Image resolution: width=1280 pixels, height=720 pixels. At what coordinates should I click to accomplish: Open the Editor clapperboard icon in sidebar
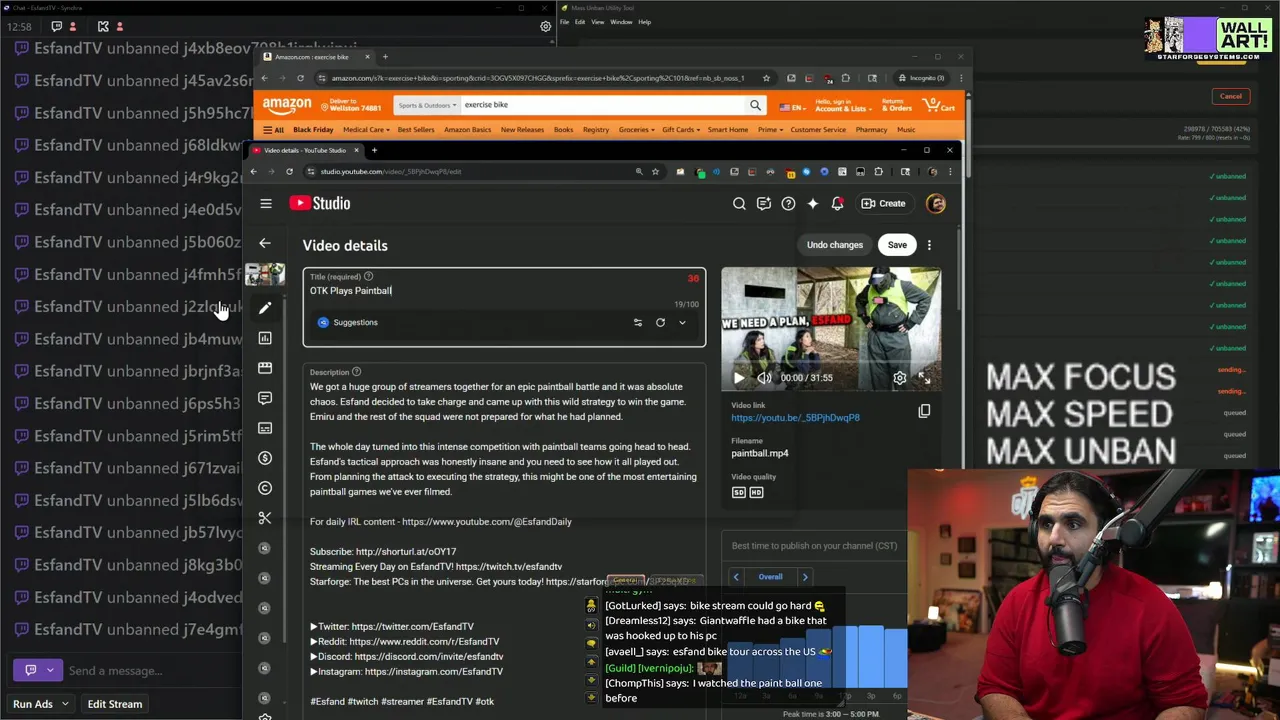[265, 368]
